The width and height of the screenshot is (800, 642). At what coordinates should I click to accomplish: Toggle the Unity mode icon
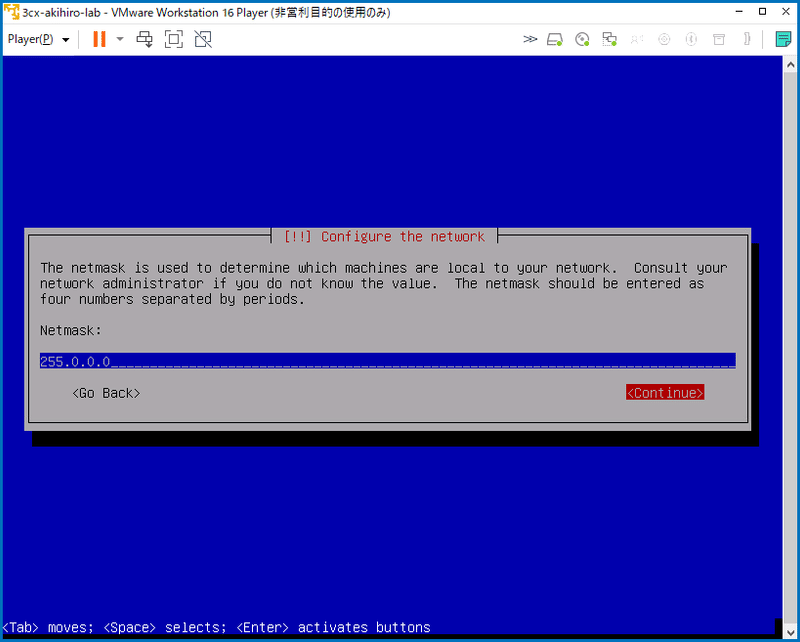pos(203,39)
